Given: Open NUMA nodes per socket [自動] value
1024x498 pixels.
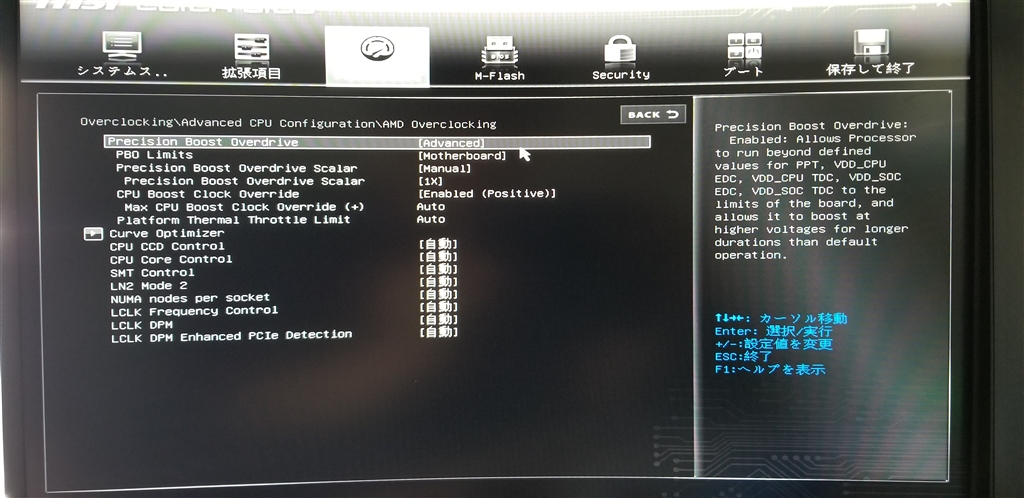Looking at the screenshot, I should click(438, 294).
